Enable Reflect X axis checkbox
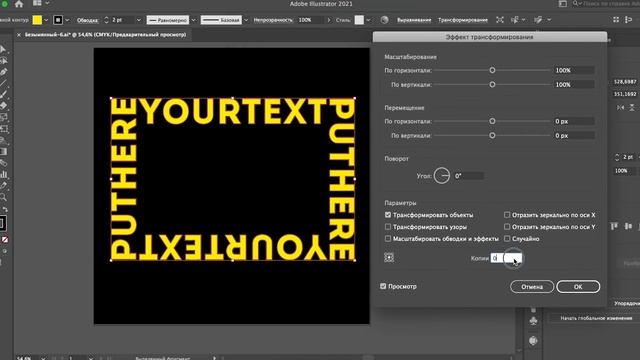Image resolution: width=640 pixels, height=360 pixels. (x=507, y=215)
